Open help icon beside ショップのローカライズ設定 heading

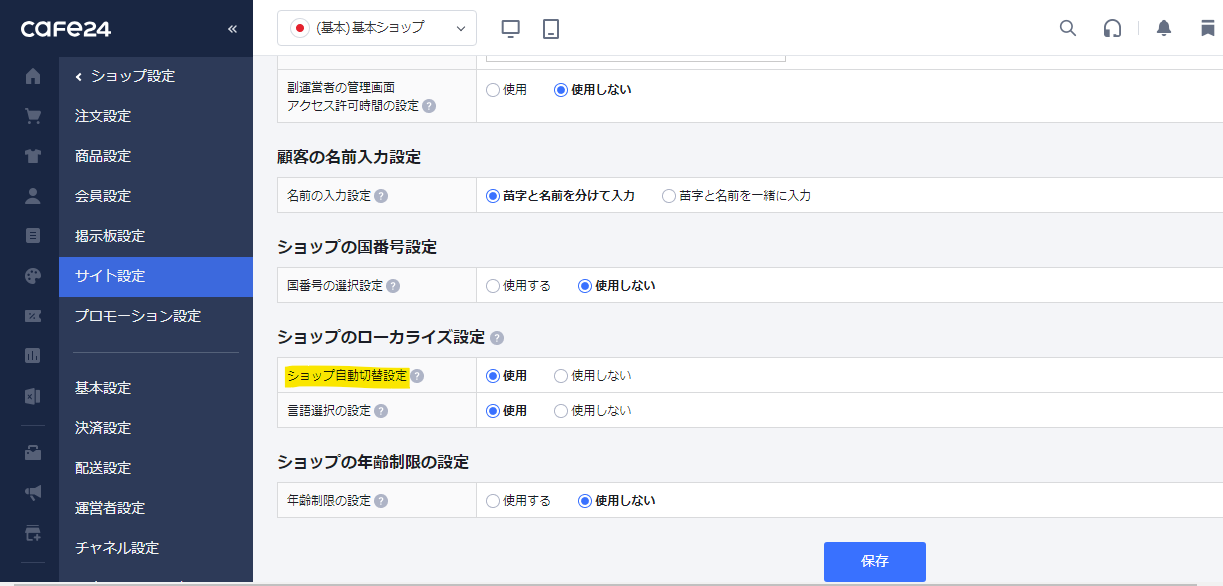click(x=497, y=338)
